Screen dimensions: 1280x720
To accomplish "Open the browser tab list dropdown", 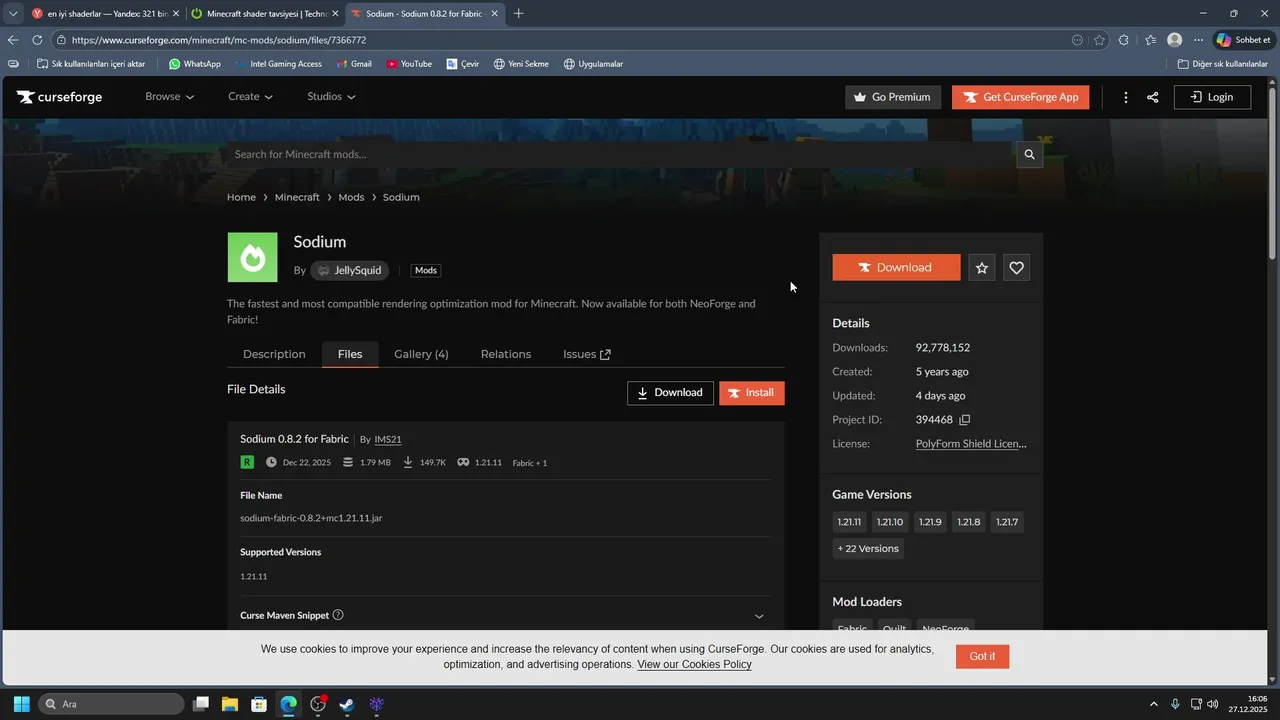I will point(13,14).
